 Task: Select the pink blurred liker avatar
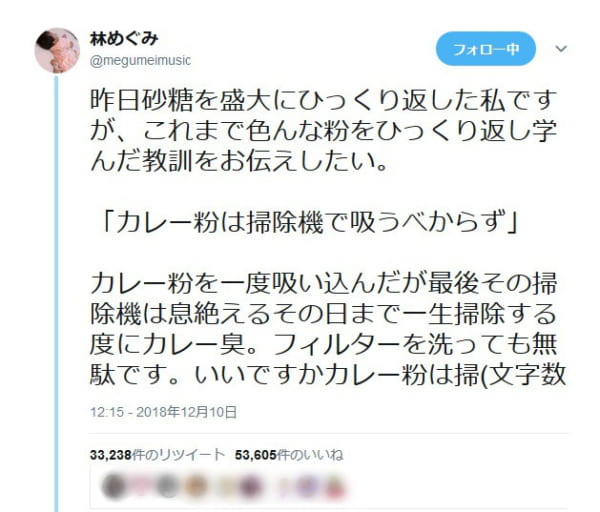tap(141, 486)
